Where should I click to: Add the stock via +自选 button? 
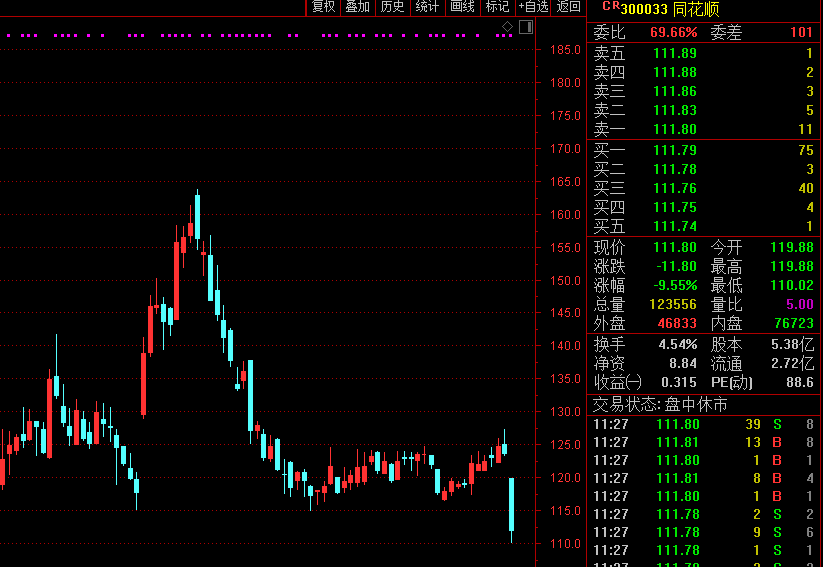click(x=533, y=7)
